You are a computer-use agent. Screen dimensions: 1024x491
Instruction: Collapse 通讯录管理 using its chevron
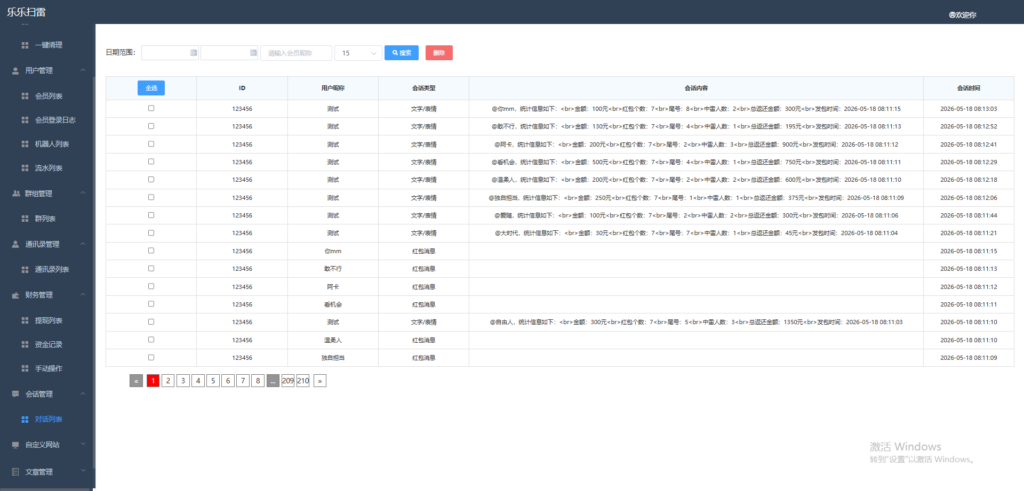coord(83,244)
